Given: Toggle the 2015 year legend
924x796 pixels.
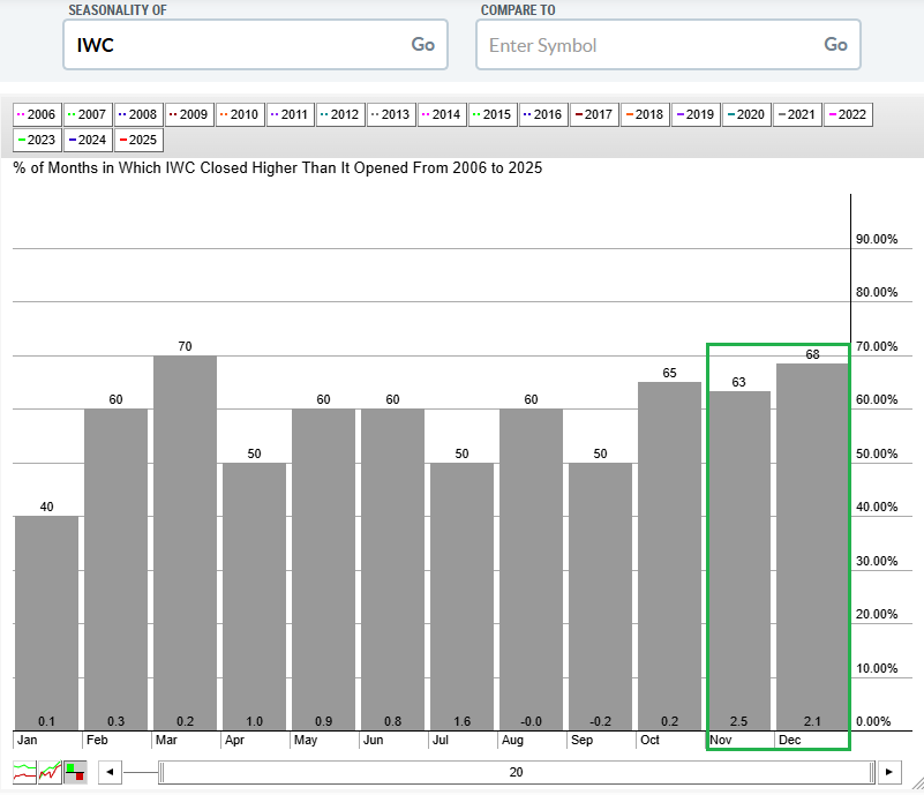Looking at the screenshot, I should [494, 114].
